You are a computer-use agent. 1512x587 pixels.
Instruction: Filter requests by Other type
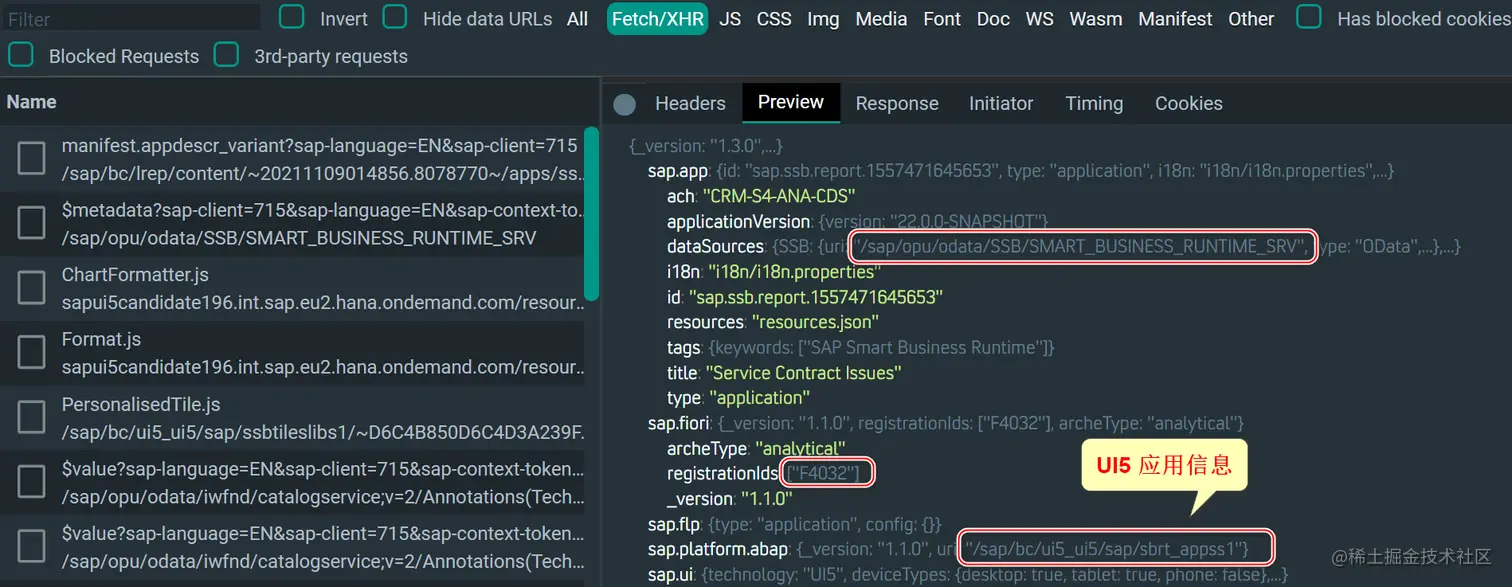pos(1251,19)
